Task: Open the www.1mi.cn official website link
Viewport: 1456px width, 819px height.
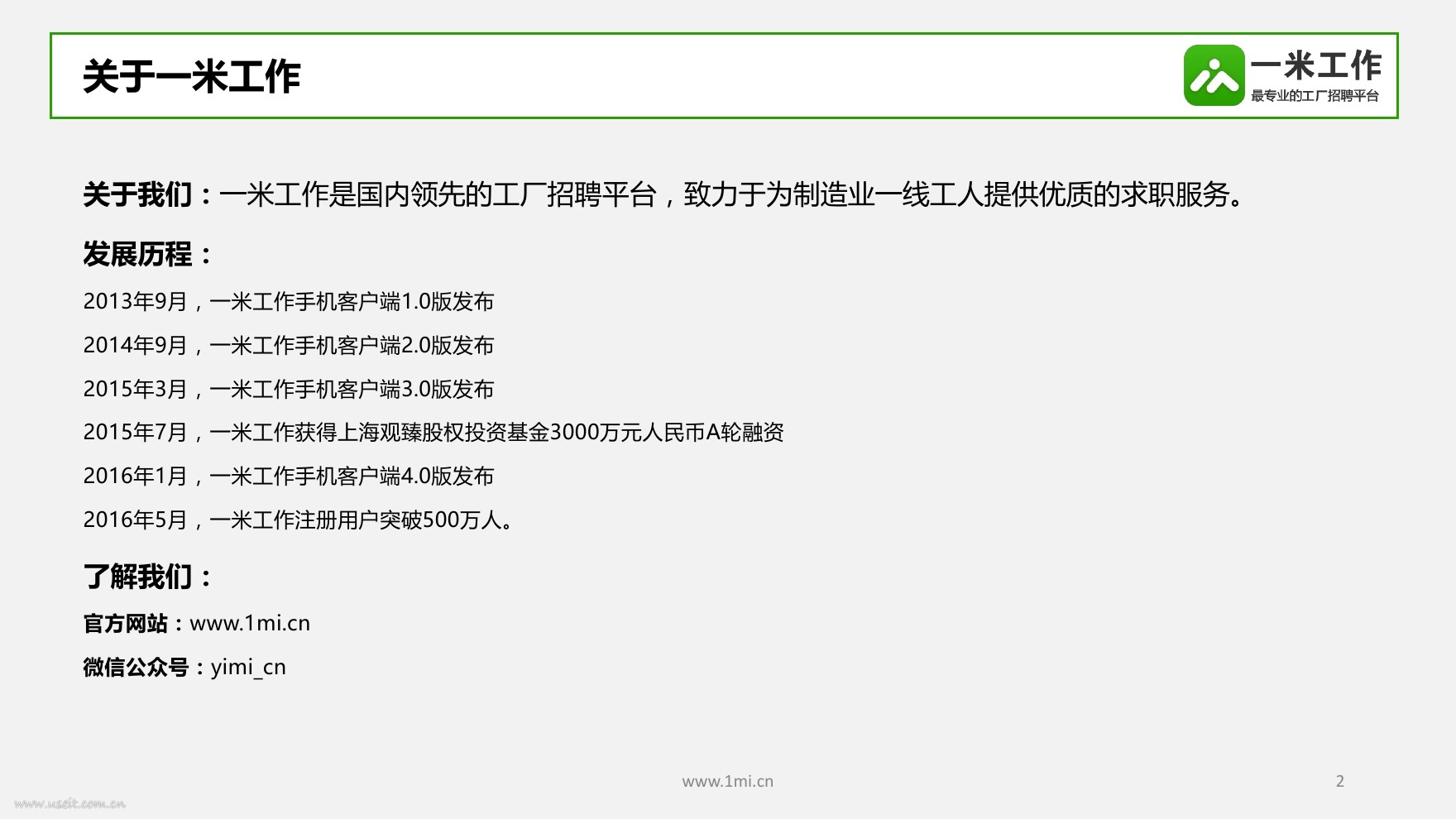Action: click(x=250, y=624)
